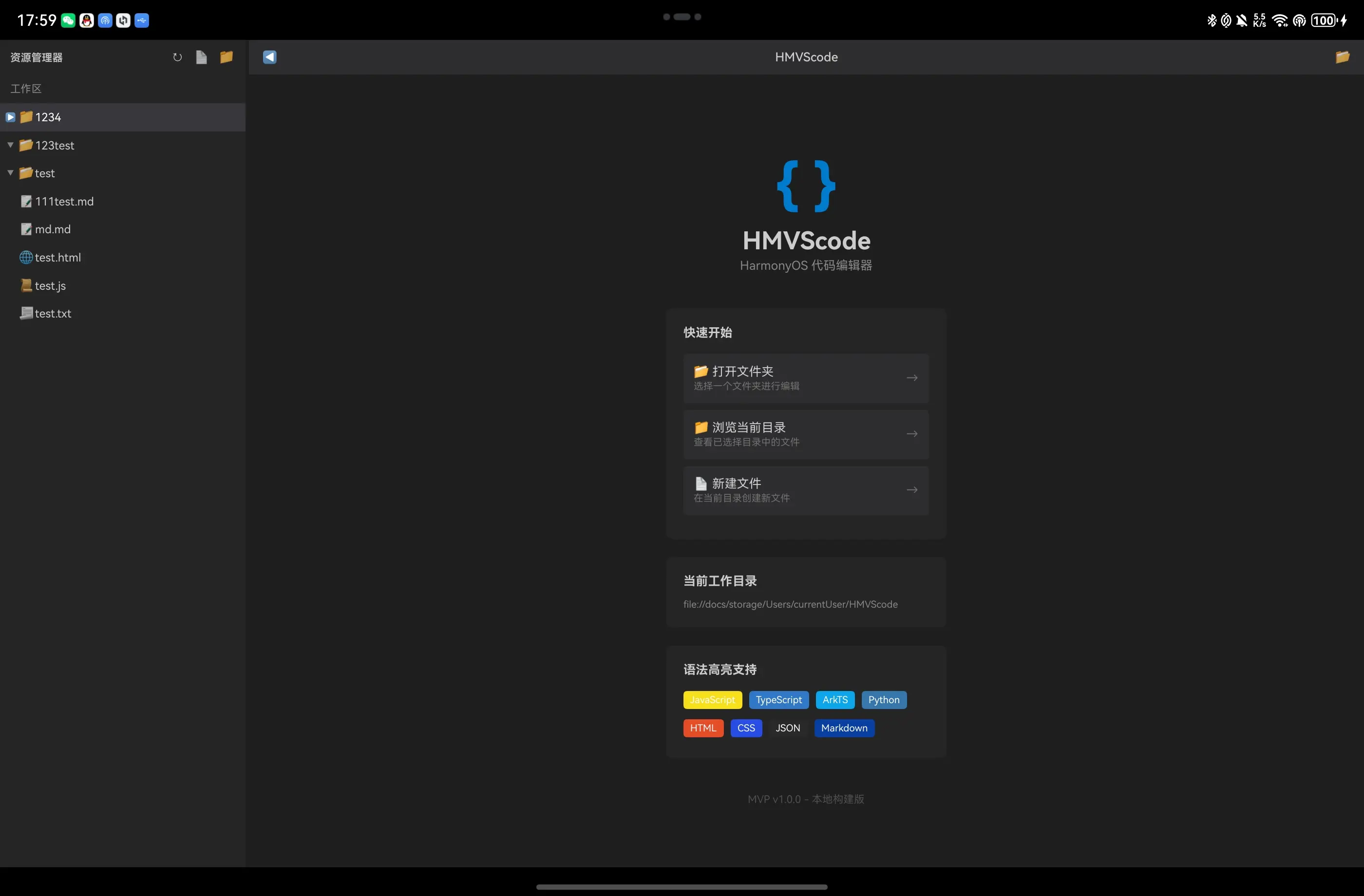Open 111test.md in the explorer
Screen dimensions: 1364x896
(x=64, y=202)
